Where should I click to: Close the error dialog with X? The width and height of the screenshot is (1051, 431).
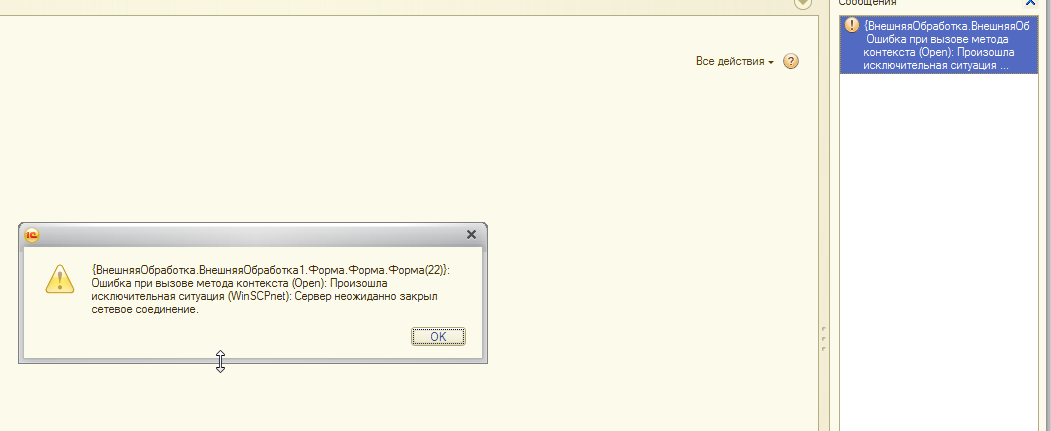point(471,235)
